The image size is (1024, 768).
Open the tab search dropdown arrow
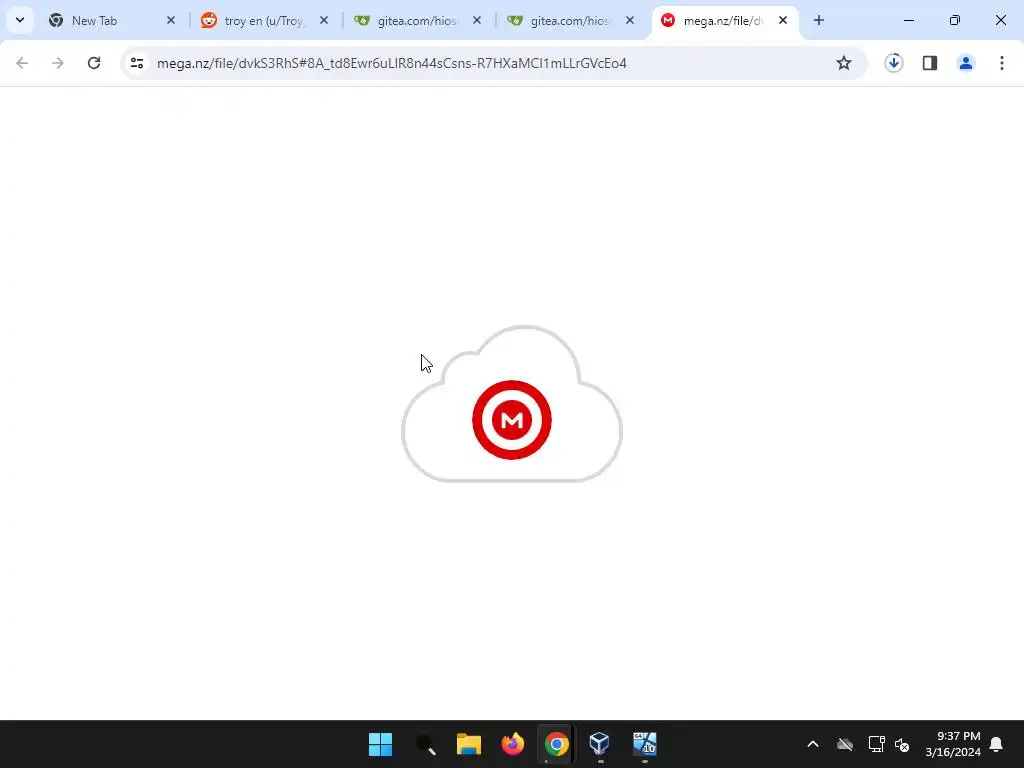20,20
